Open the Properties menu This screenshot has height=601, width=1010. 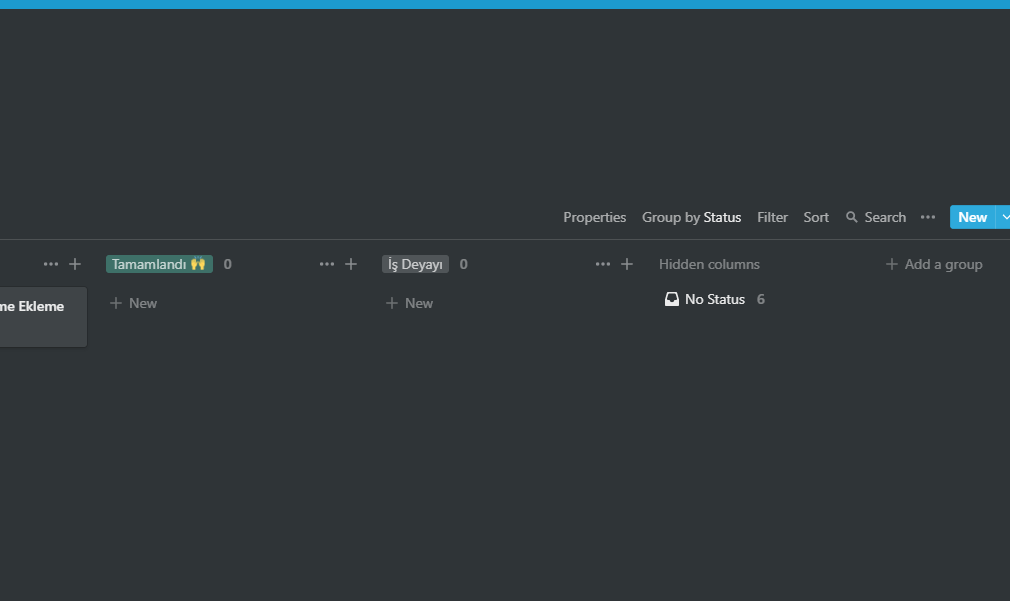594,217
